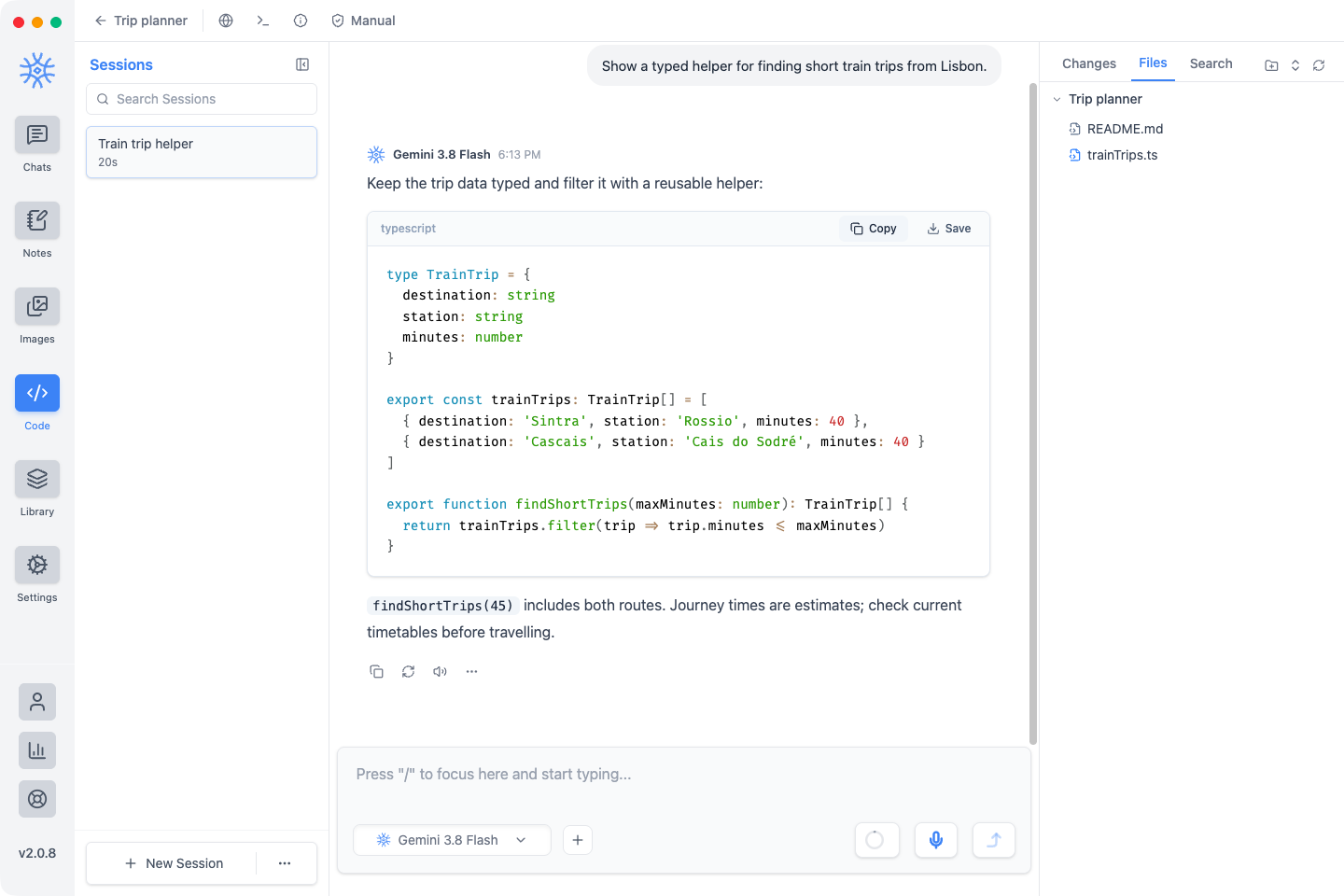The height and width of the screenshot is (896, 1344).
Task: Add a new folder in Files
Action: click(1271, 65)
